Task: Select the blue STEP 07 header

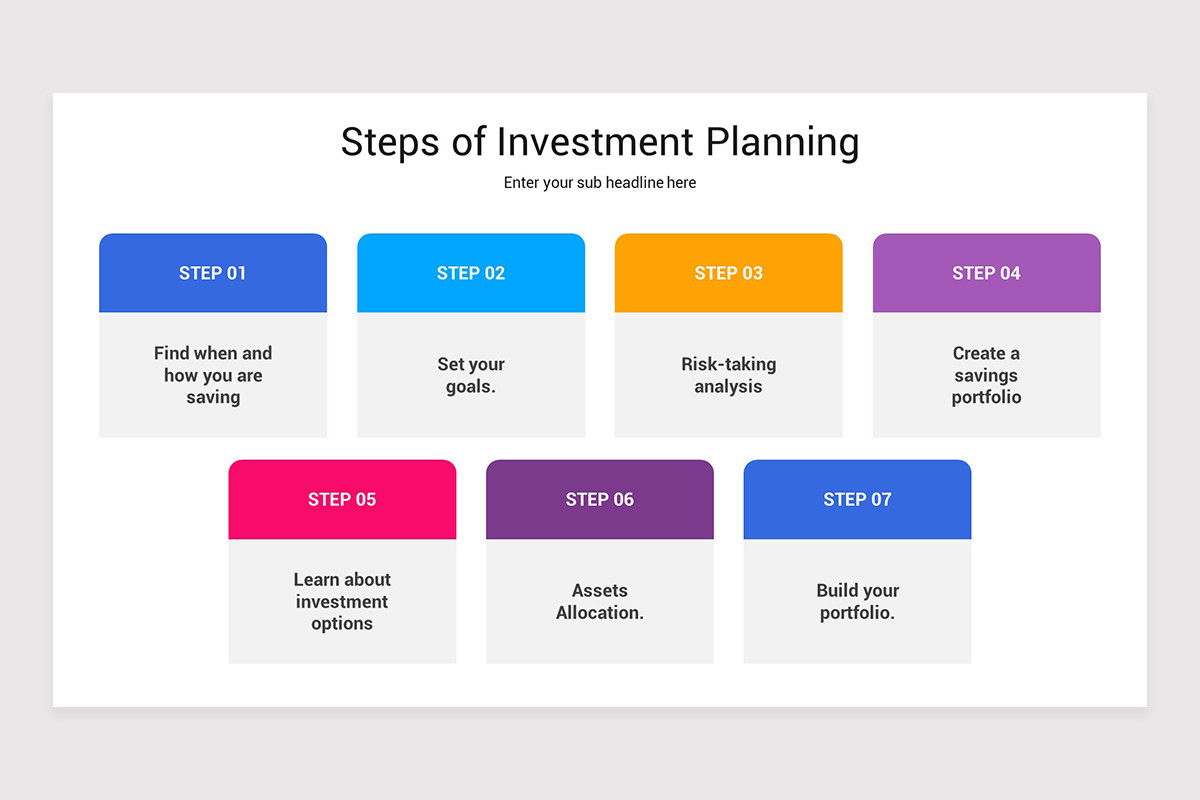Action: pyautogui.click(x=858, y=499)
